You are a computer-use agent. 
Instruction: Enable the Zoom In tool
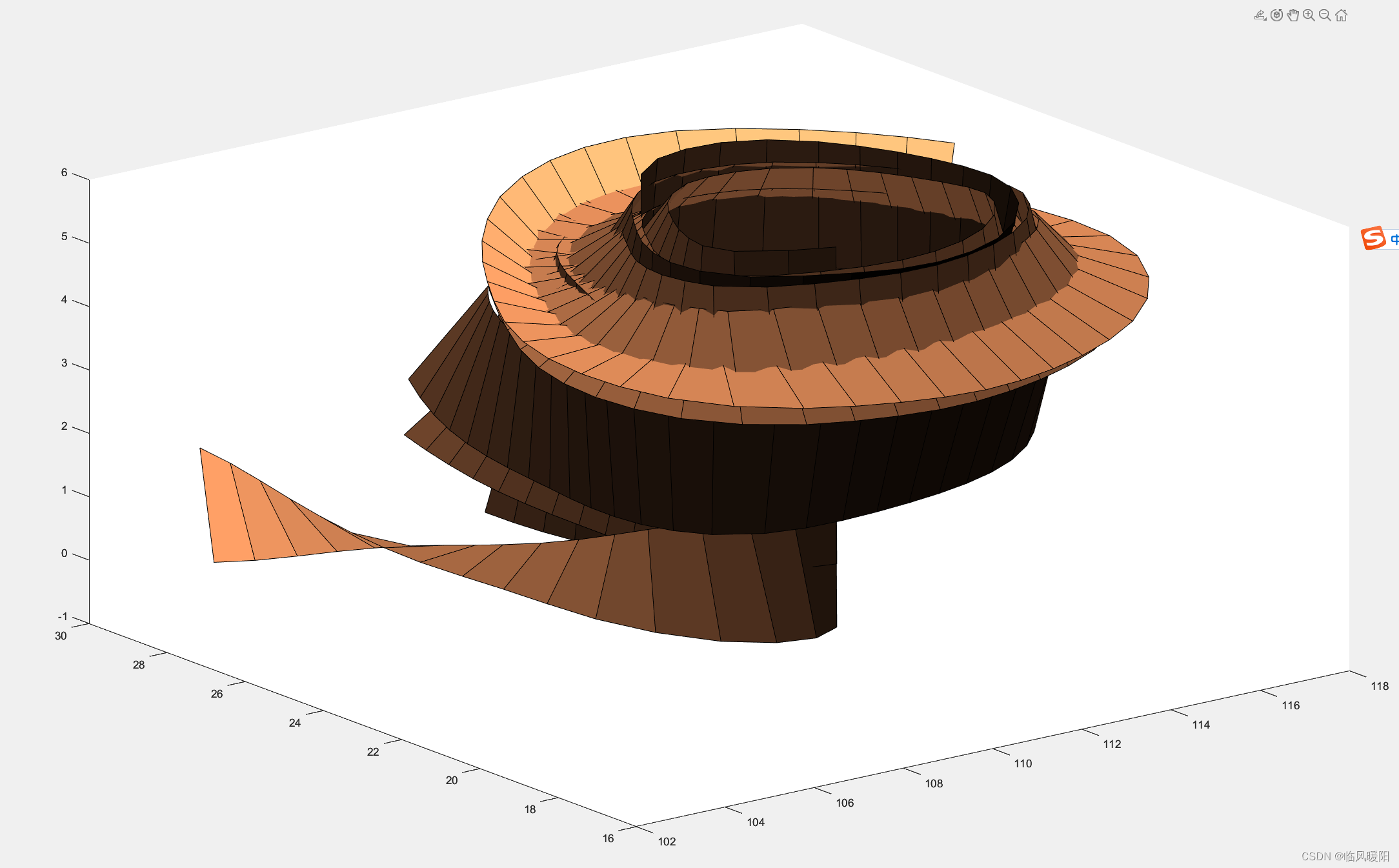point(1309,15)
